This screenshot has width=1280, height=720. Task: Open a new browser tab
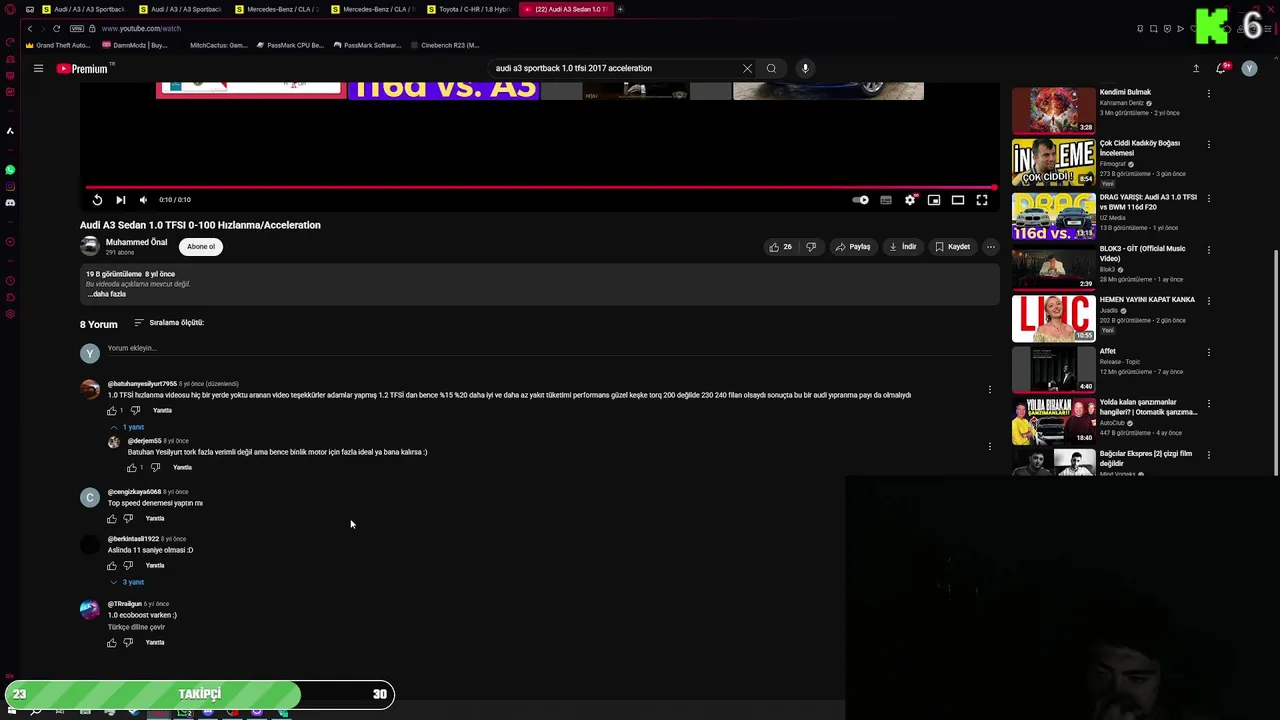620,9
